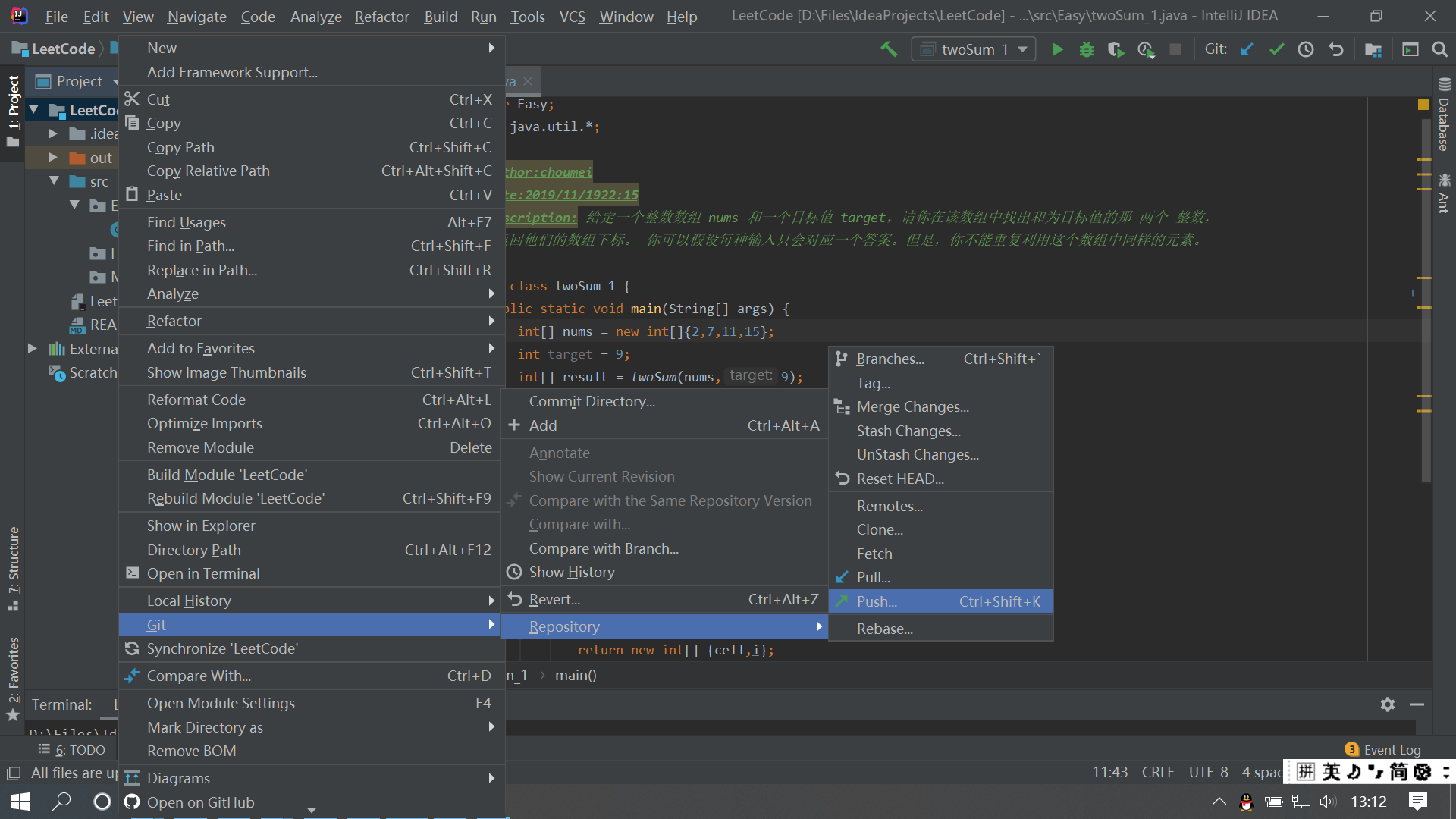
Task: Open the VCS menu bar item
Action: click(x=572, y=17)
